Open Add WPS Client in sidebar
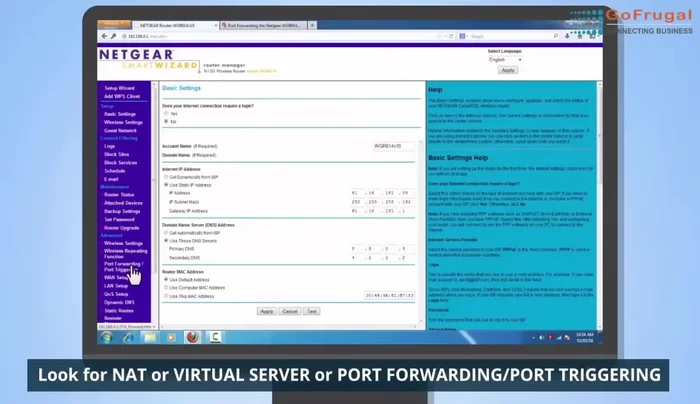This screenshot has width=700, height=404. [122, 96]
